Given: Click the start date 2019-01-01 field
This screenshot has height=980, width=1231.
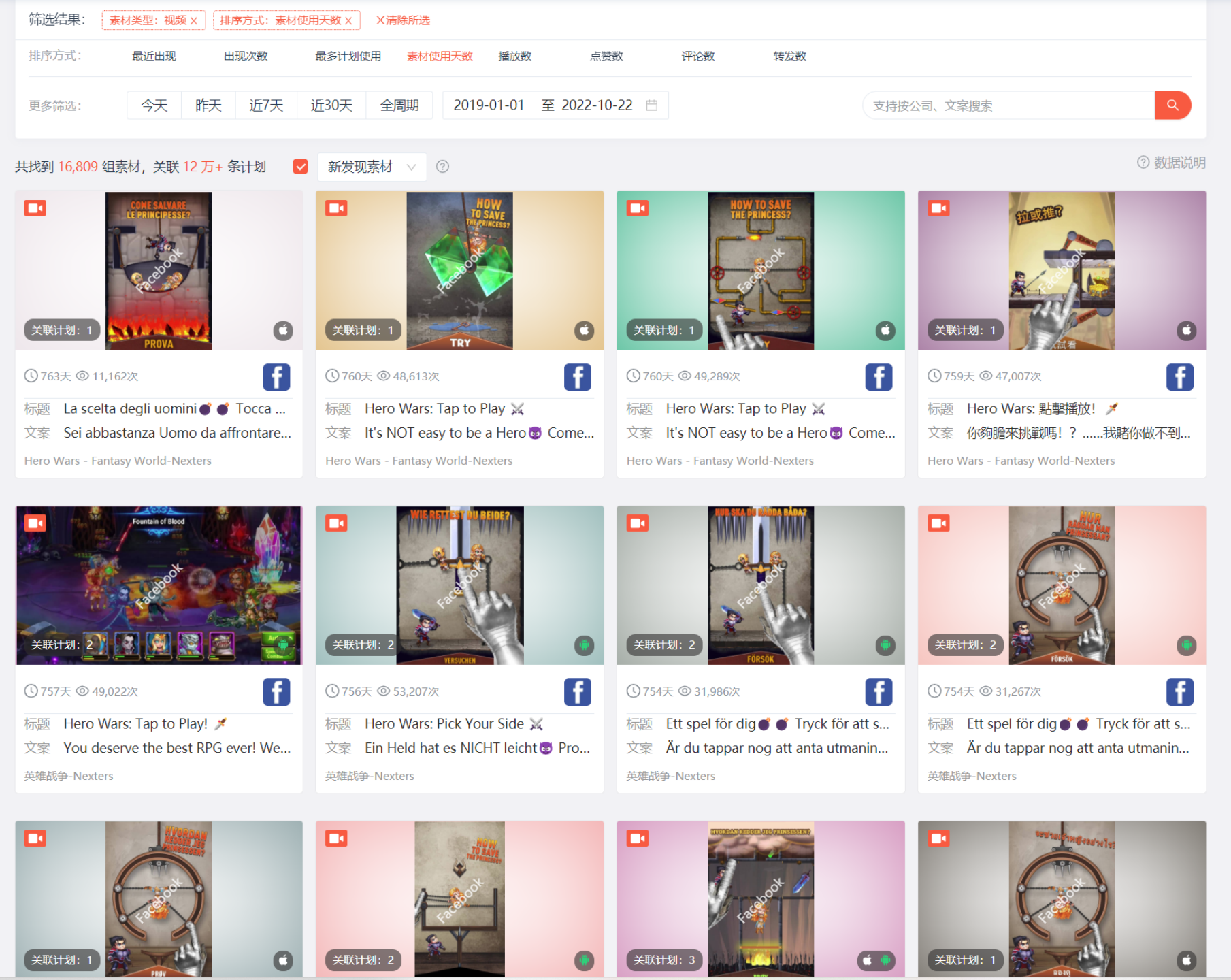Looking at the screenshot, I should coord(489,105).
